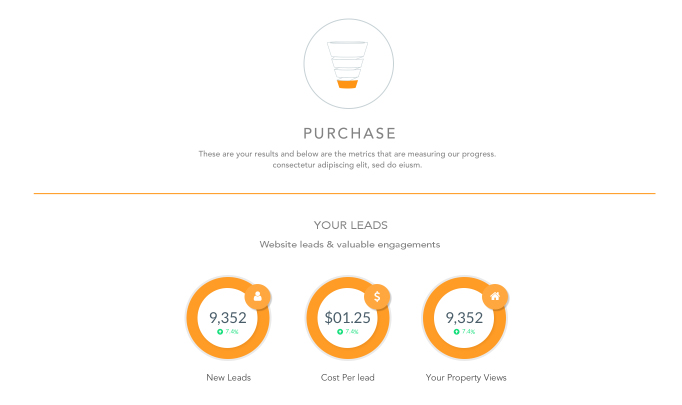
Task: Click the $01.25 cost value
Action: click(x=347, y=317)
